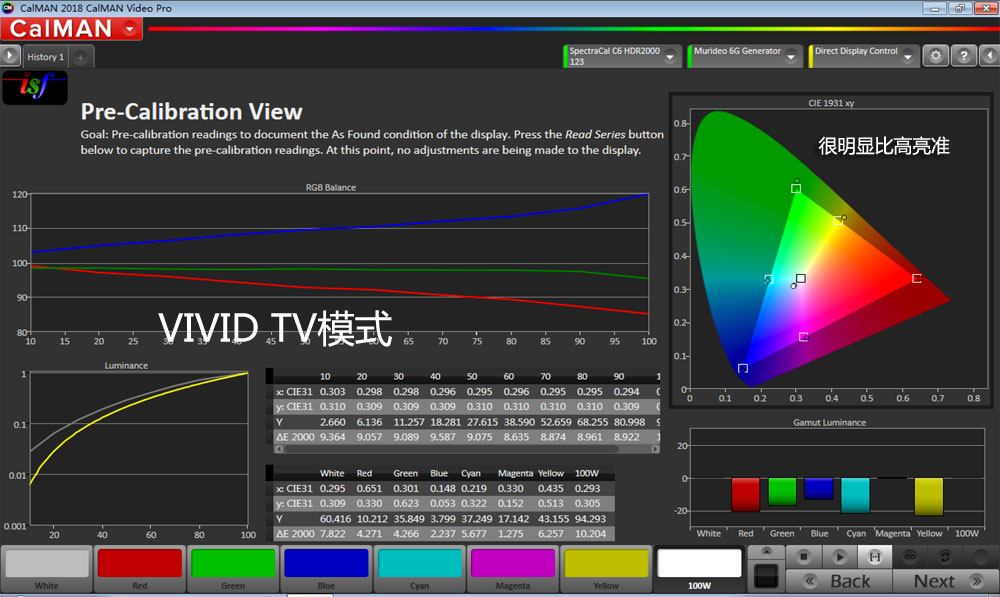Click the Luminance chart

138,449
